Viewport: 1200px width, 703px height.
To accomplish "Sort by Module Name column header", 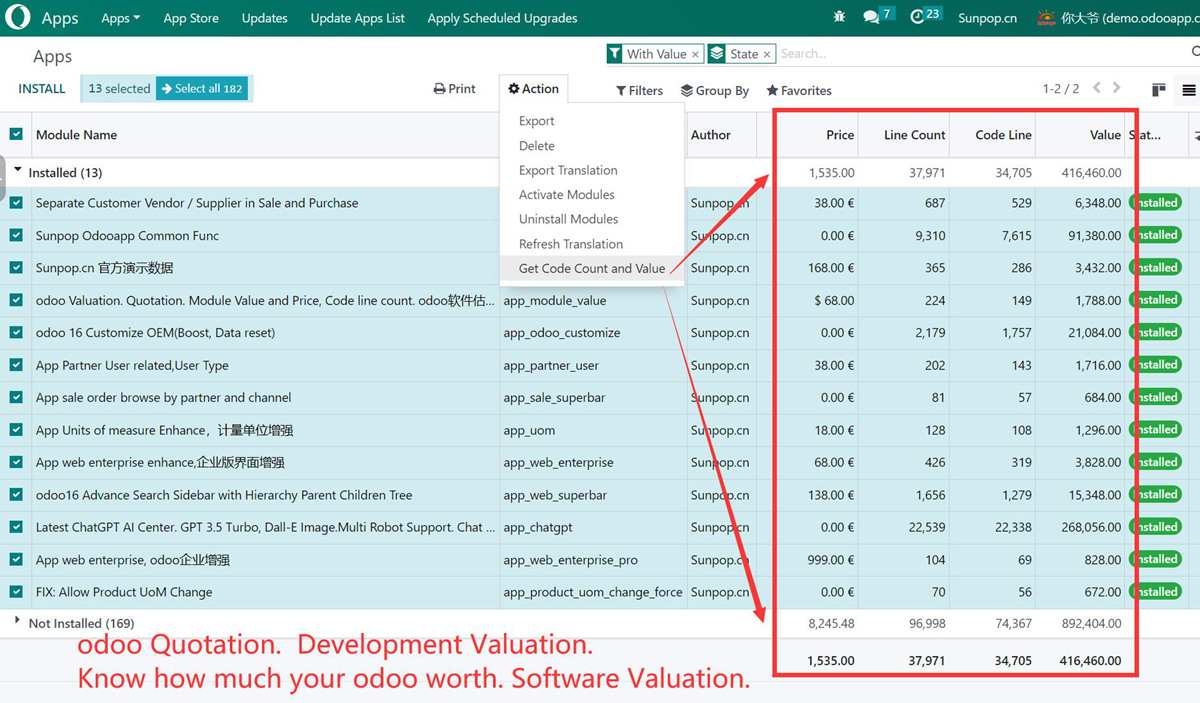I will (x=76, y=135).
